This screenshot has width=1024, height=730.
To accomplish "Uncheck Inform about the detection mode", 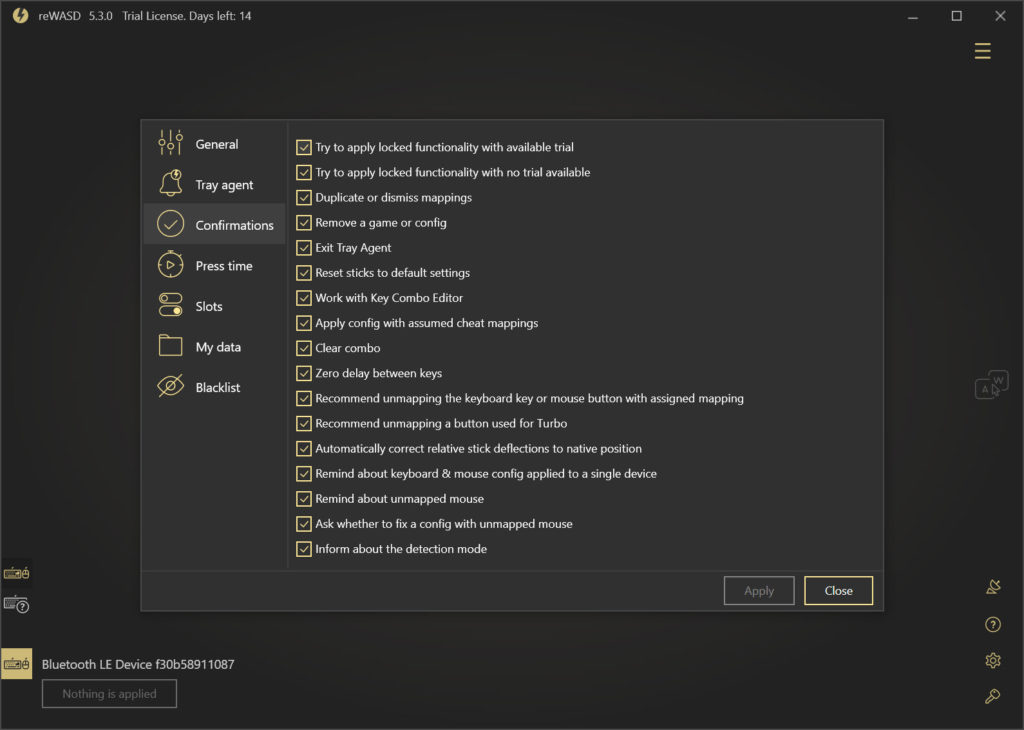I will pos(304,549).
